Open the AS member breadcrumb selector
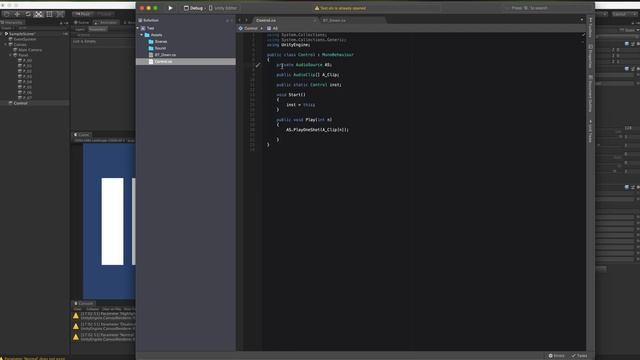Screen dimensions: 640x360 (x=273, y=28)
